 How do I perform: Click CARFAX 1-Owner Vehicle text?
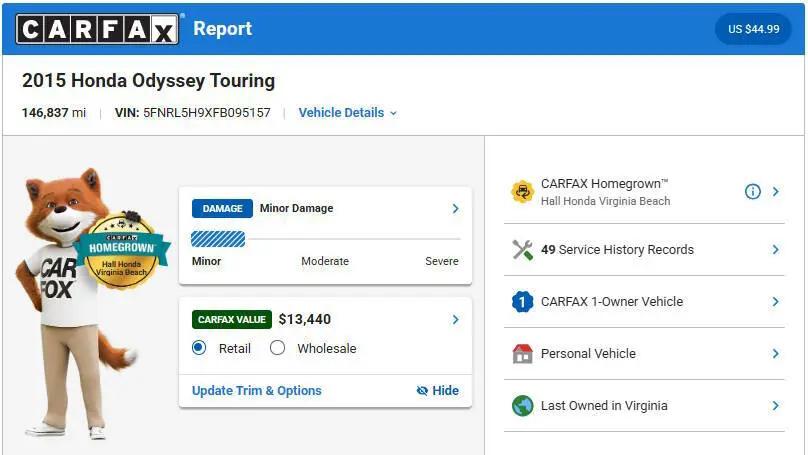click(612, 301)
